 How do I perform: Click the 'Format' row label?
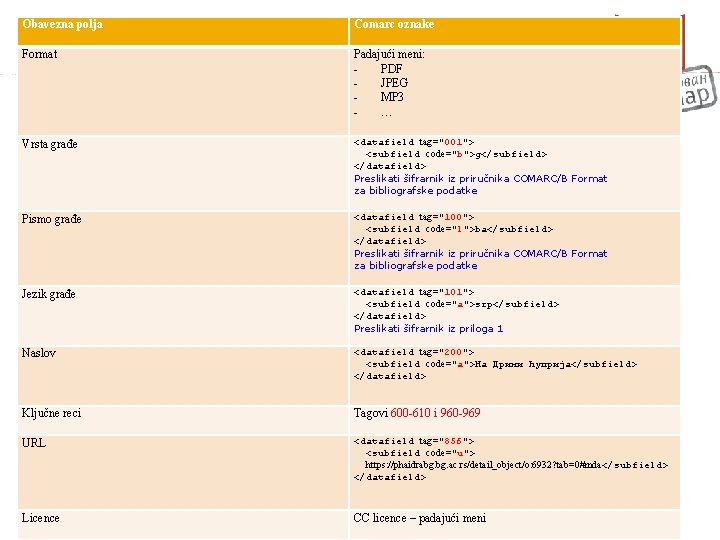click(39, 54)
